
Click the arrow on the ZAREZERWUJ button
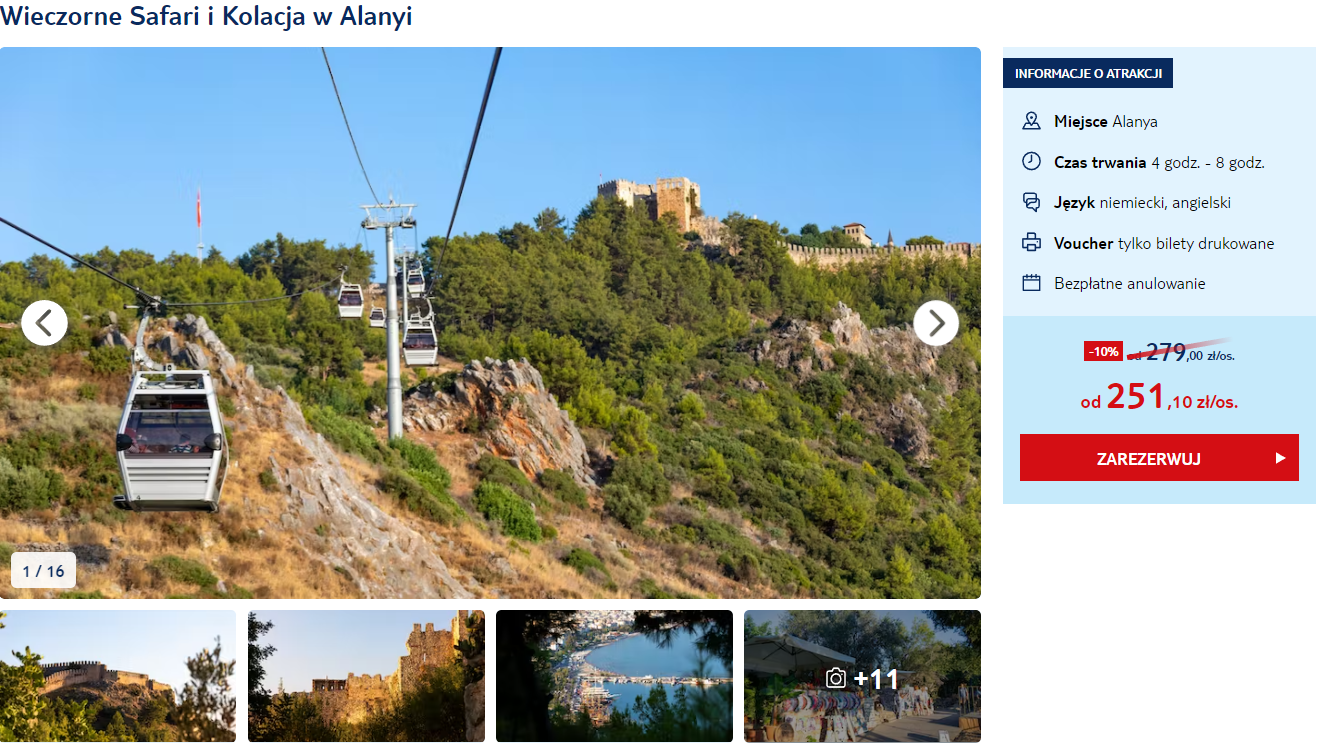point(1280,458)
